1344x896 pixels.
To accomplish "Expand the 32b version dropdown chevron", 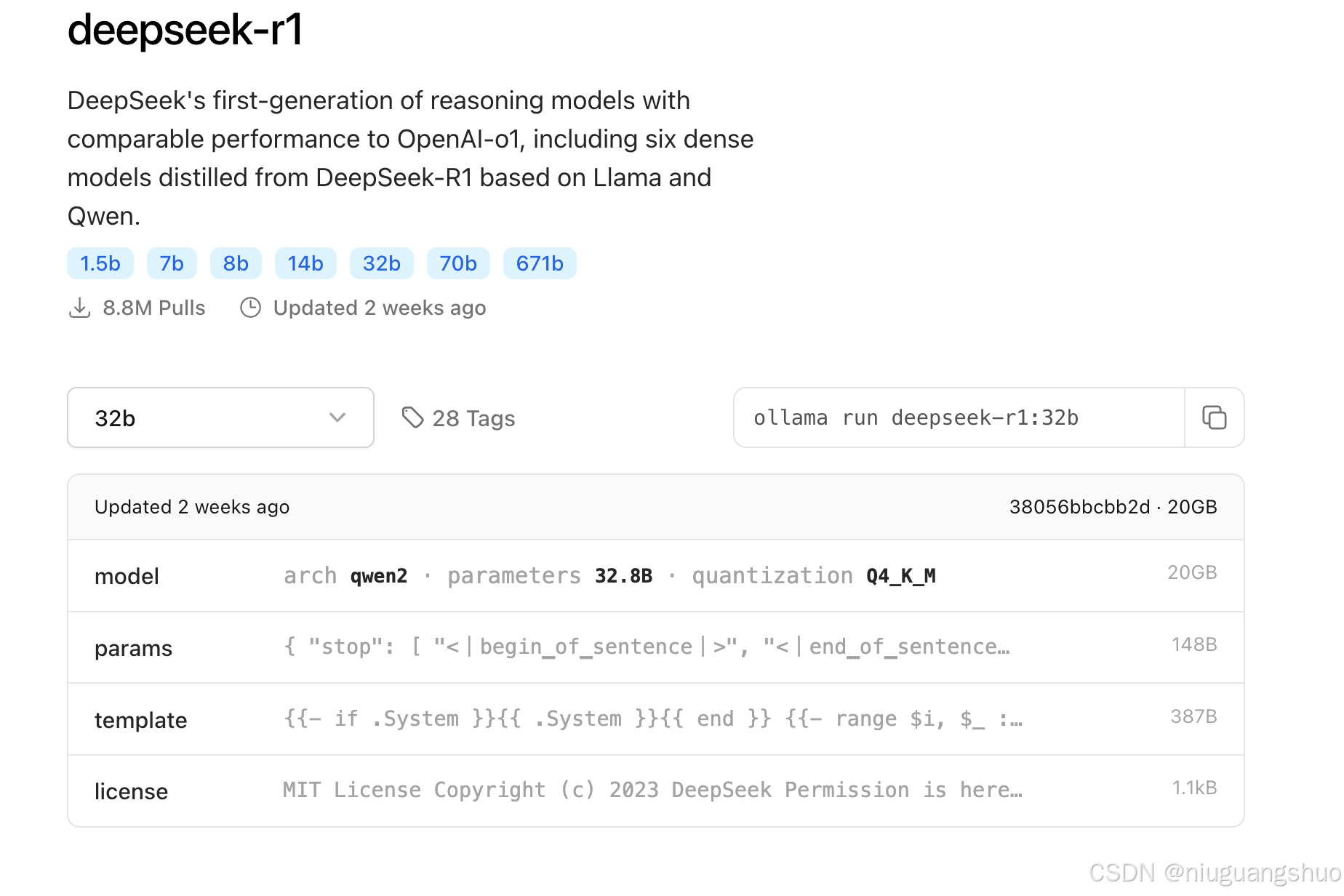I will coord(337,417).
